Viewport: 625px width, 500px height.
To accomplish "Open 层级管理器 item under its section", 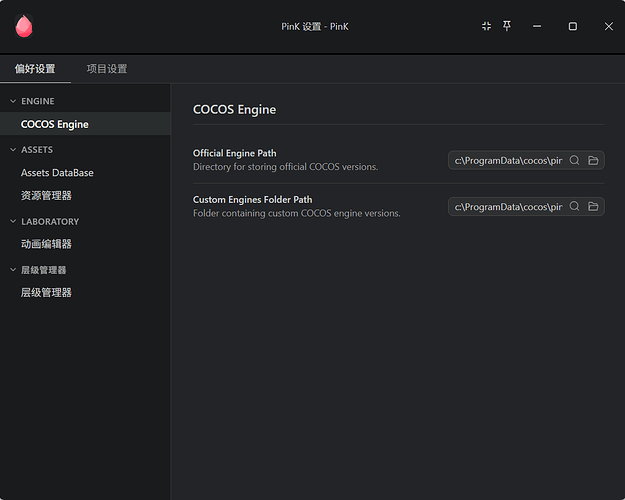I will (85, 293).
